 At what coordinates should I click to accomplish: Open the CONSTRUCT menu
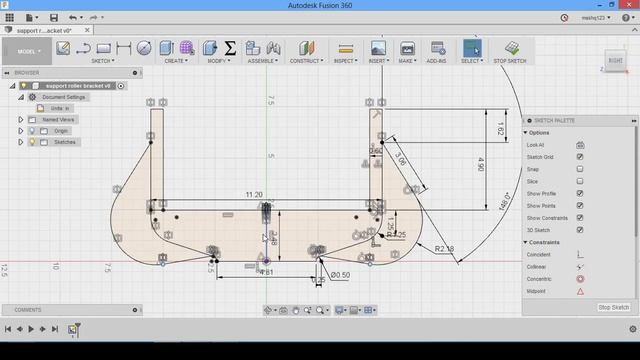[x=307, y=61]
